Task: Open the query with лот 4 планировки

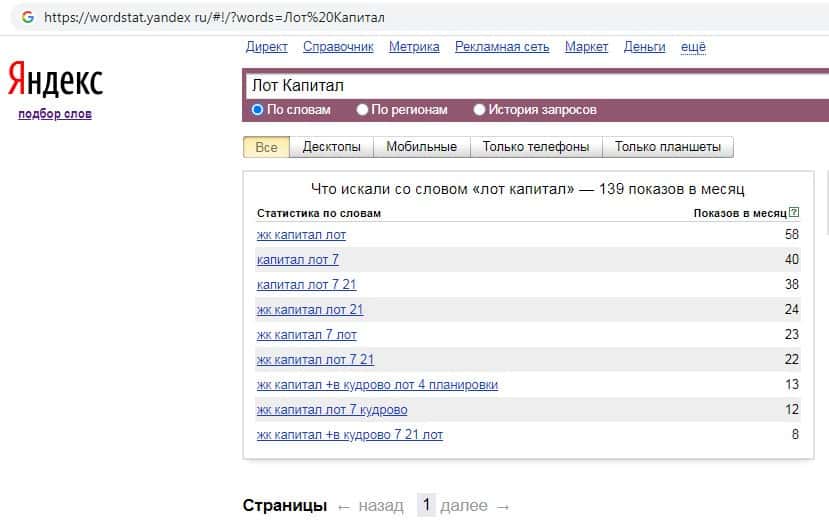Action: tap(377, 385)
